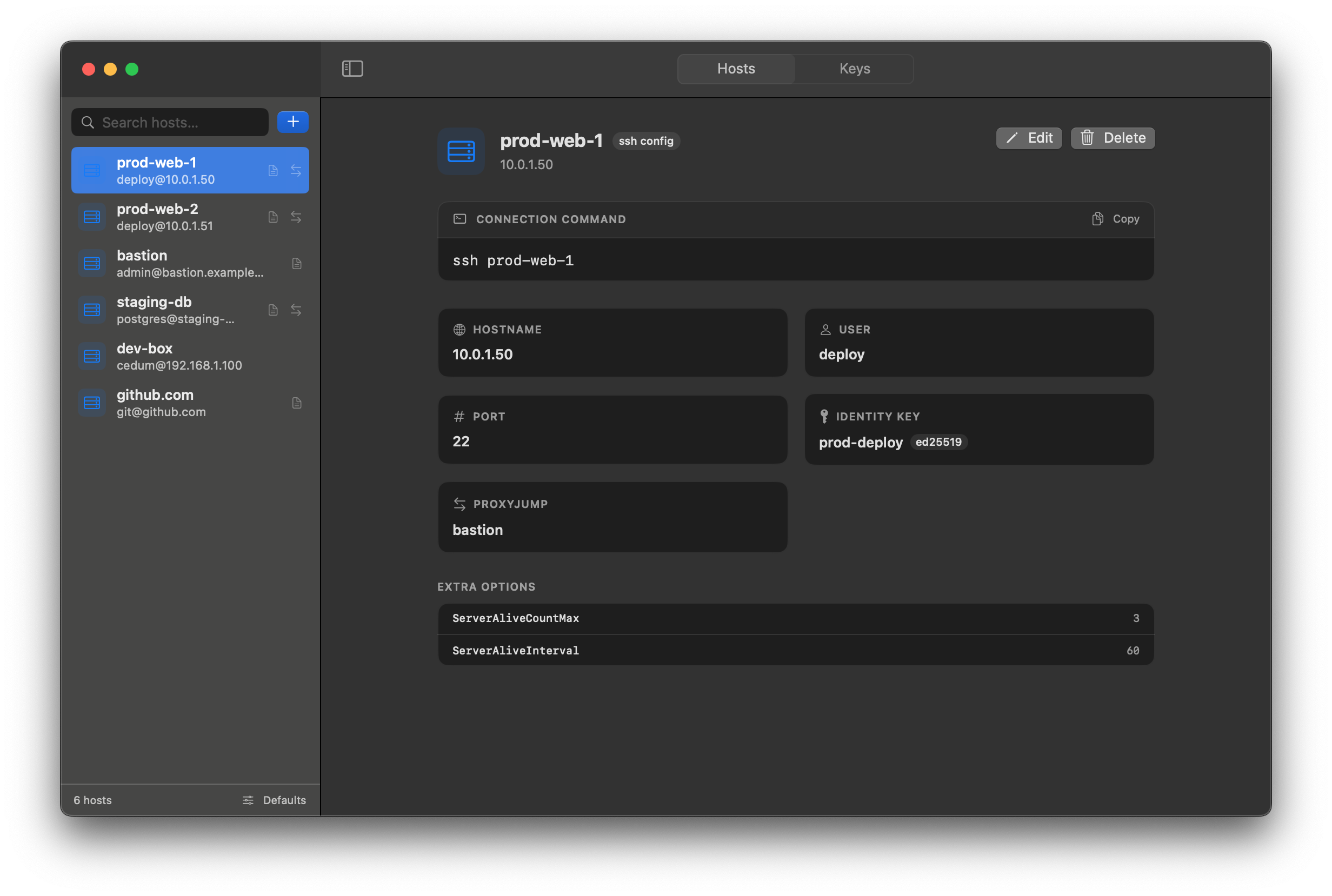This screenshot has width=1332, height=896.
Task: Click the port value 22
Action: pyautogui.click(x=461, y=441)
